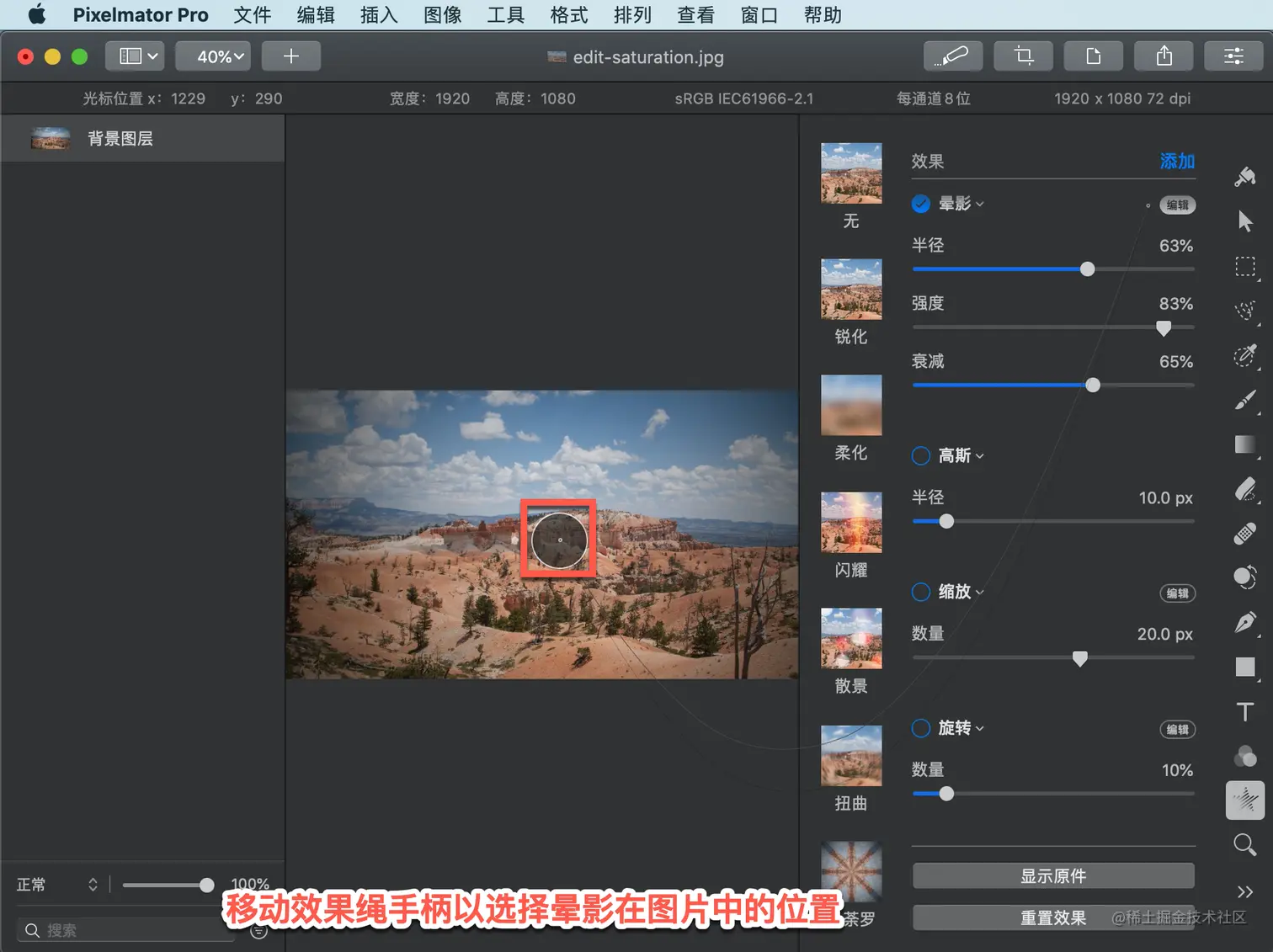
Task: Select the Free Selection lasso tool
Action: (x=1245, y=311)
